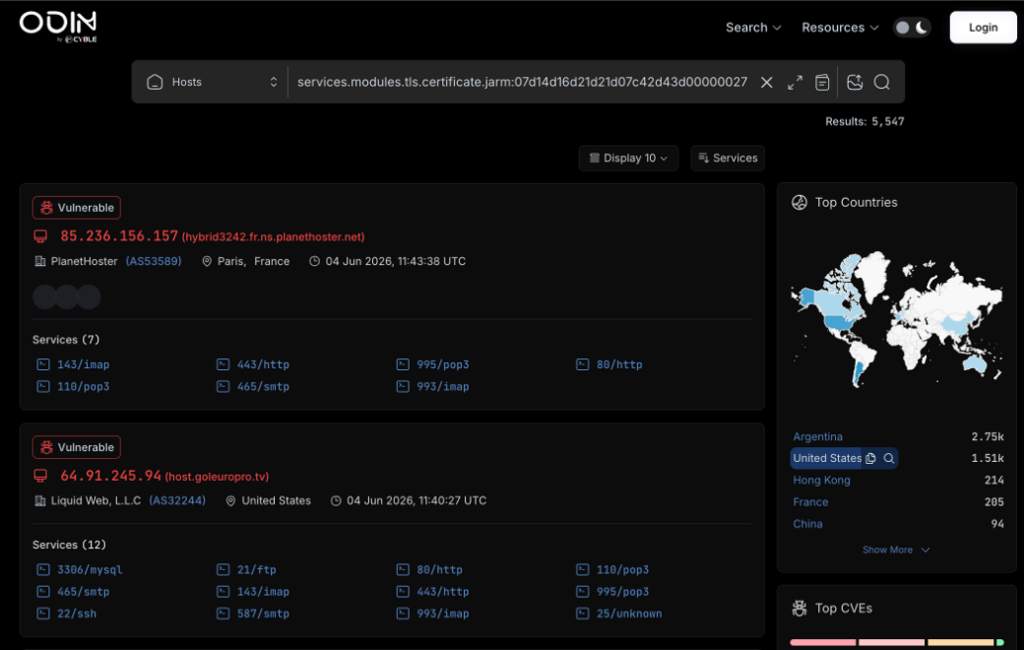Click Paris, France location text

point(253,261)
